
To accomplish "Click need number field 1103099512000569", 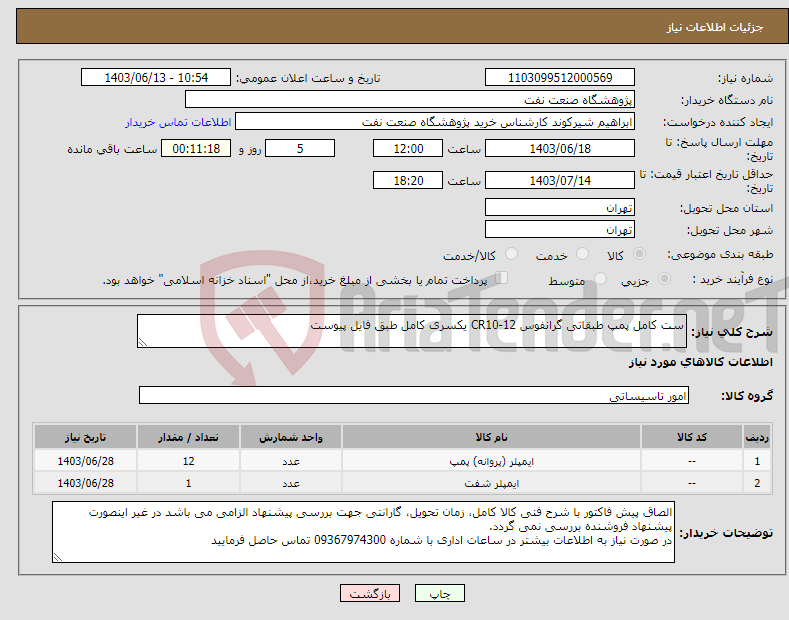I will [560, 78].
